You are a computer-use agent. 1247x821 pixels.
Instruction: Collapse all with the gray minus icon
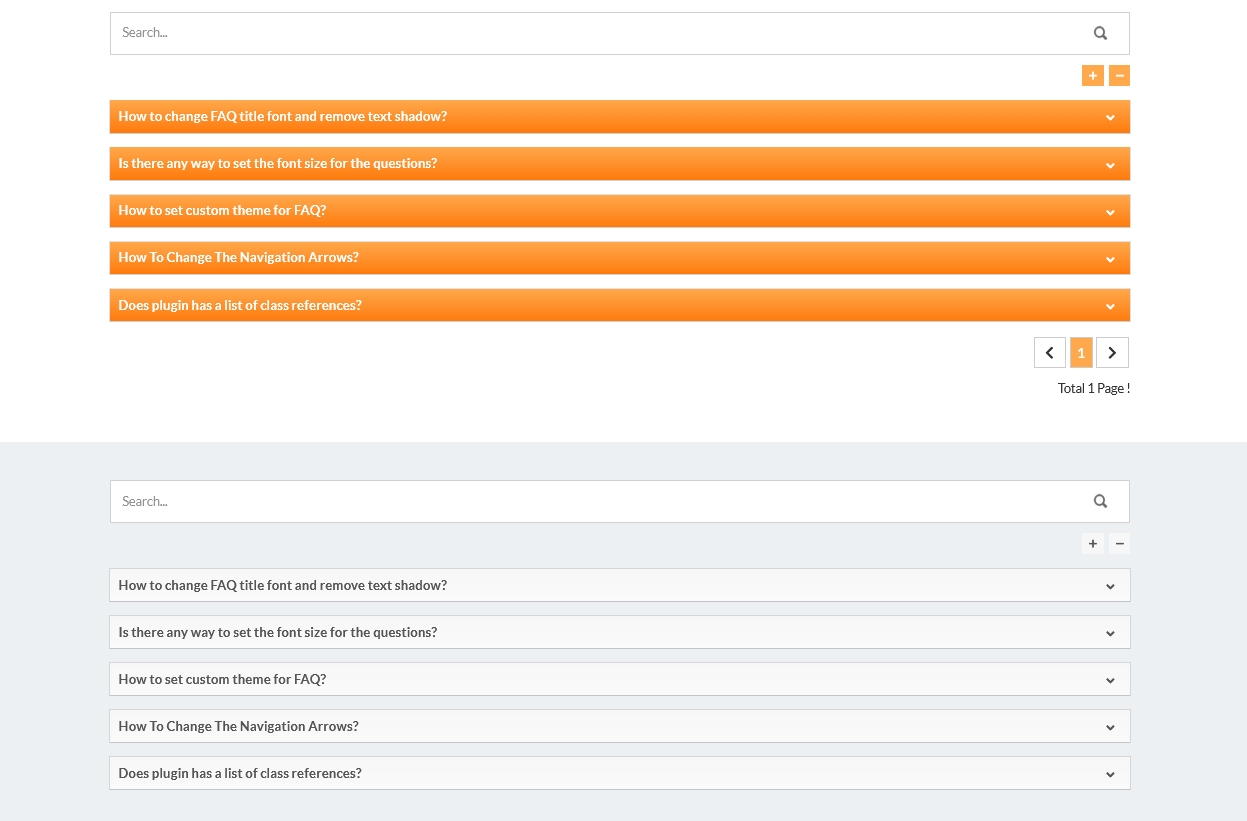coord(1119,544)
